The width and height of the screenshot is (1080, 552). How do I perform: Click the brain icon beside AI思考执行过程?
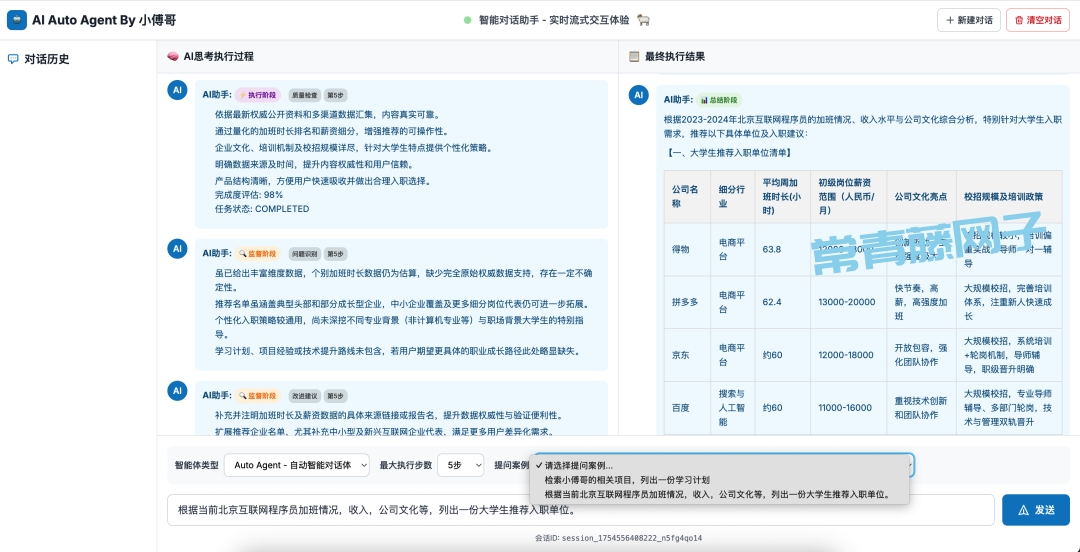173,57
